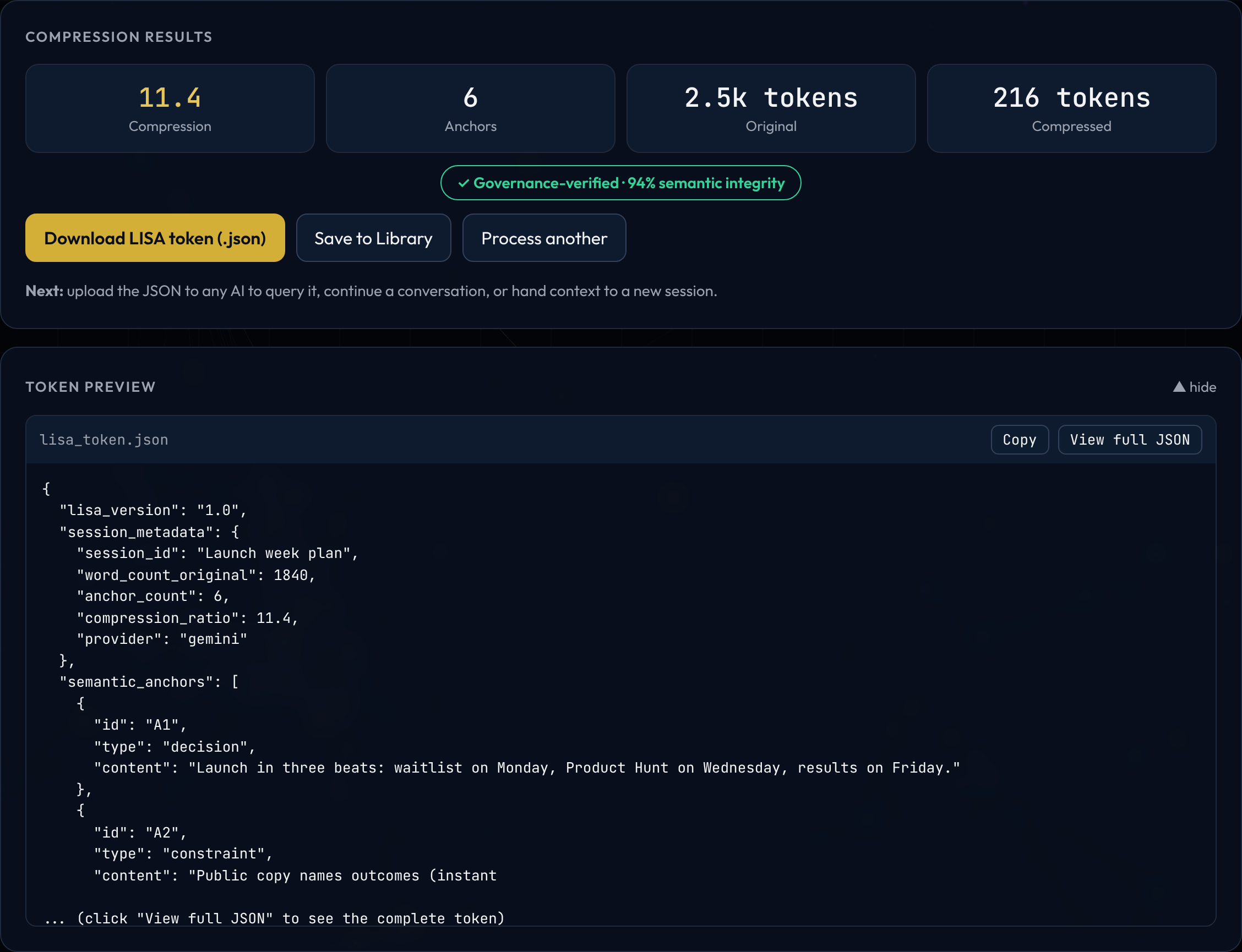Click the Governance-verified integrity badge

(x=620, y=183)
